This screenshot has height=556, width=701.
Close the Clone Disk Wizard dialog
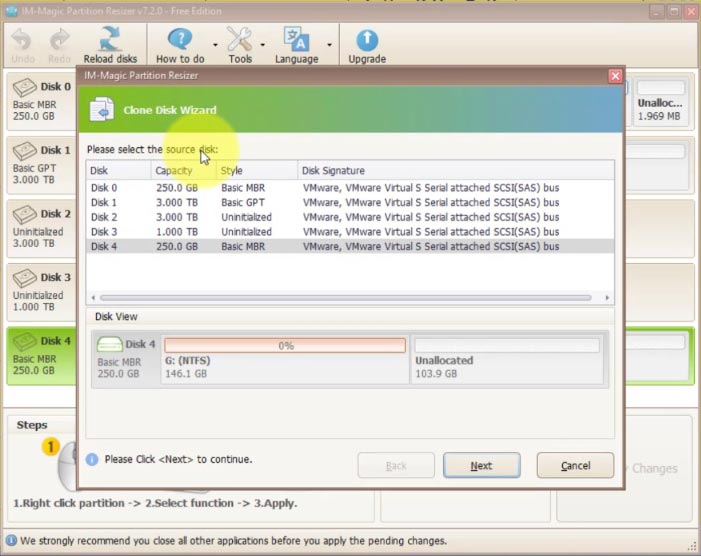pos(614,76)
